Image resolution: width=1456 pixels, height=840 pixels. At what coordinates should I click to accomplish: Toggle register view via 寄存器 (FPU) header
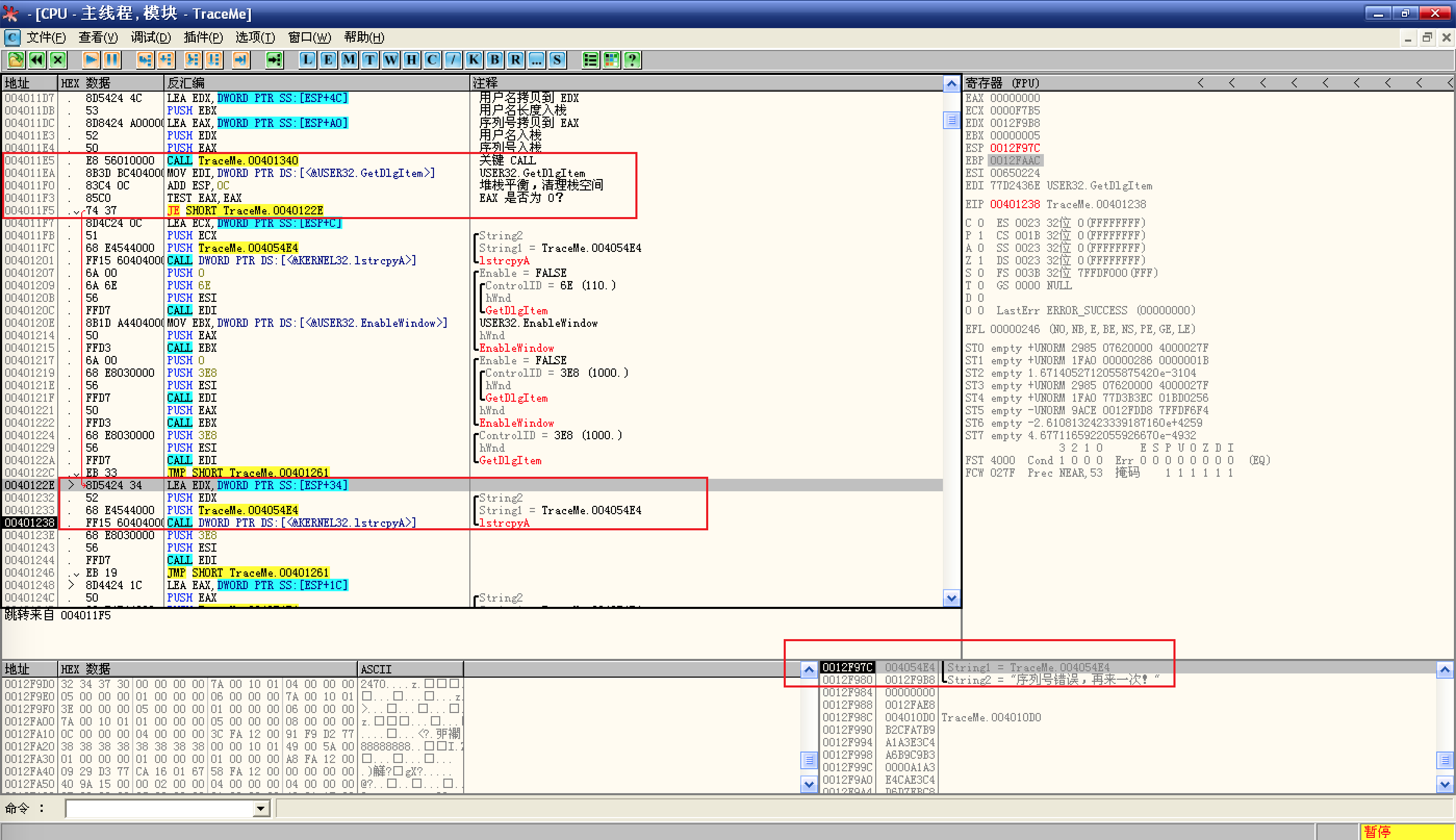click(1002, 83)
